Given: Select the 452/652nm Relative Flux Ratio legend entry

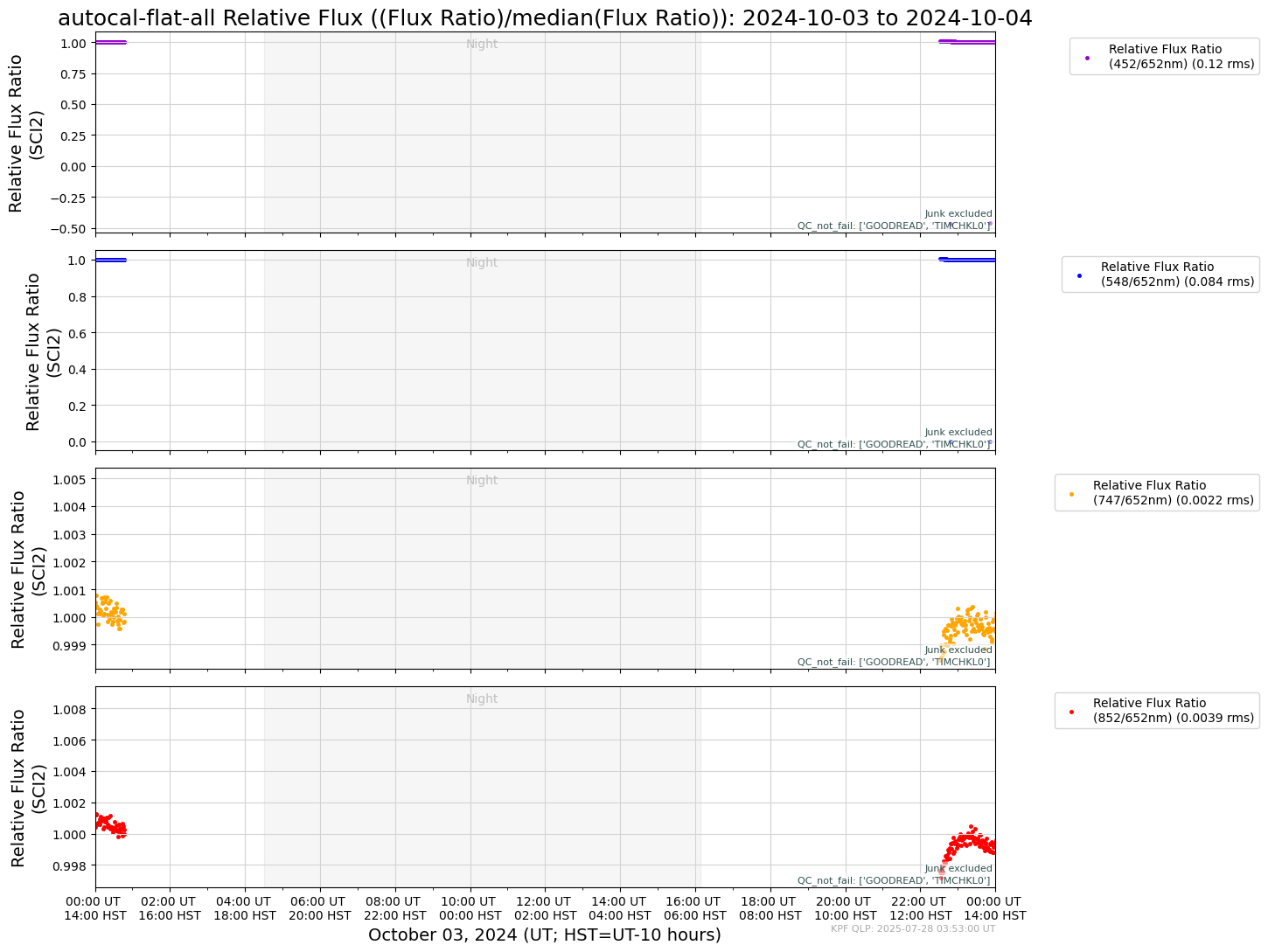Looking at the screenshot, I should coord(1164,57).
